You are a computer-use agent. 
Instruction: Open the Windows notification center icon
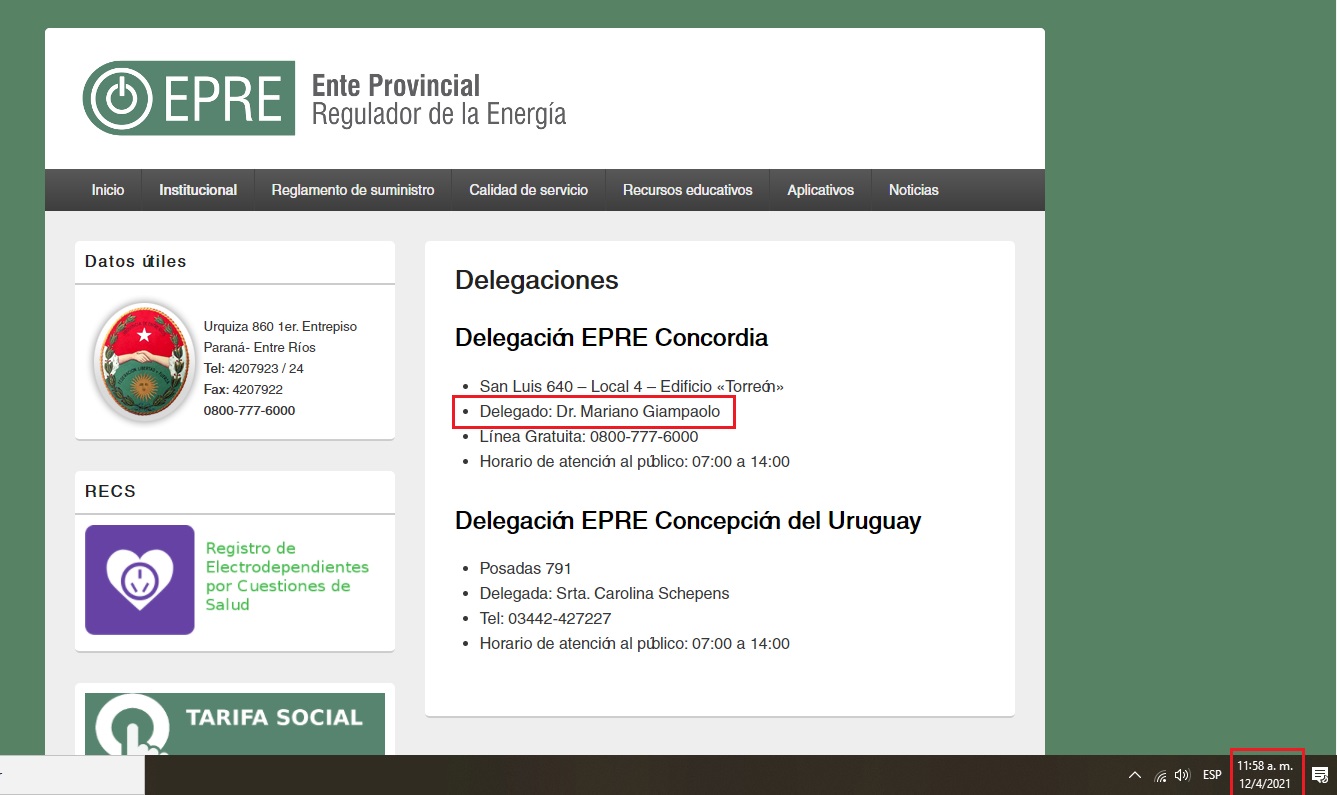pos(1319,775)
